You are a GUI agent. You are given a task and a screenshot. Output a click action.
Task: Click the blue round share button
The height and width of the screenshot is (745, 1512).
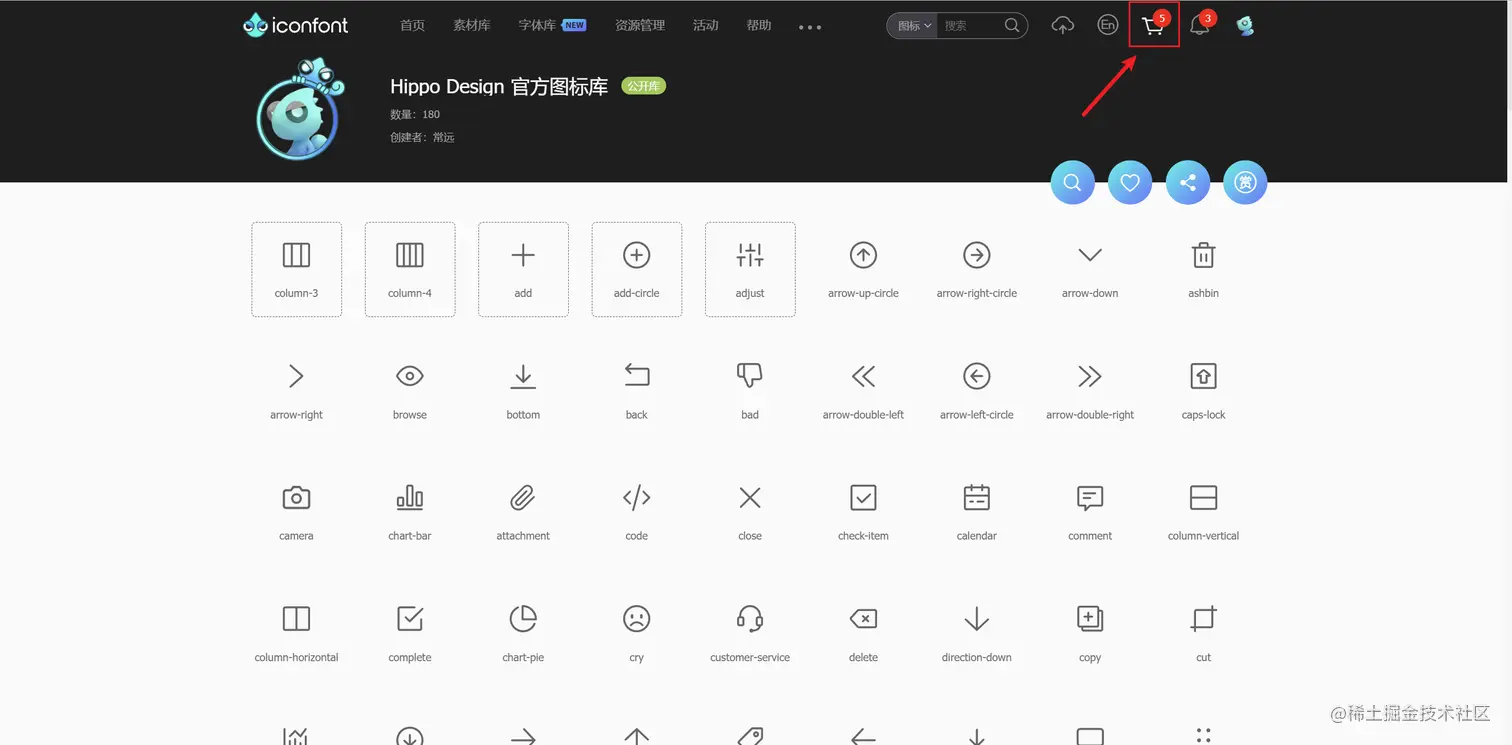(1188, 183)
